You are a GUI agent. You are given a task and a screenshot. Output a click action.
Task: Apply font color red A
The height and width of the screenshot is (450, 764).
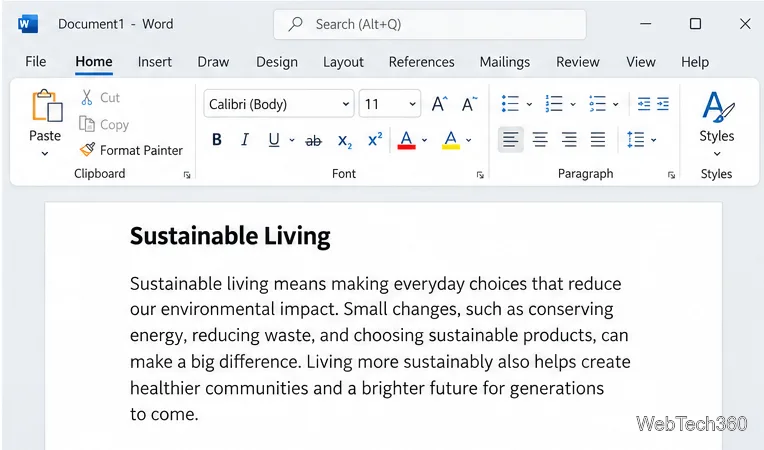pos(406,140)
